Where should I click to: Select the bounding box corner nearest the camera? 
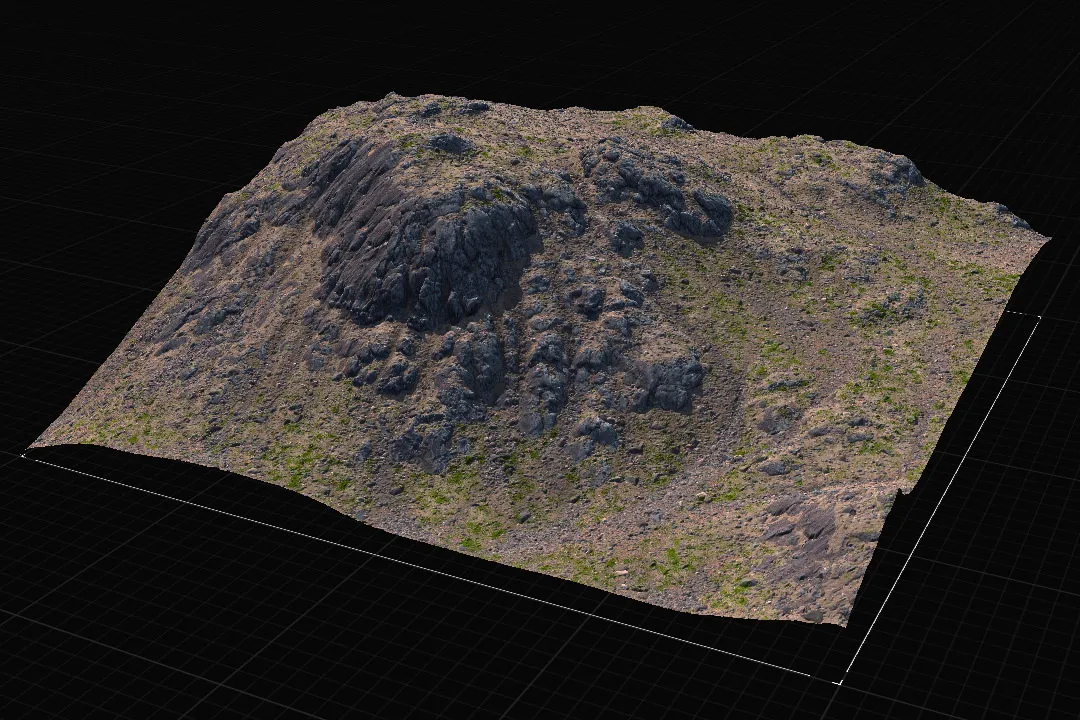coord(840,683)
